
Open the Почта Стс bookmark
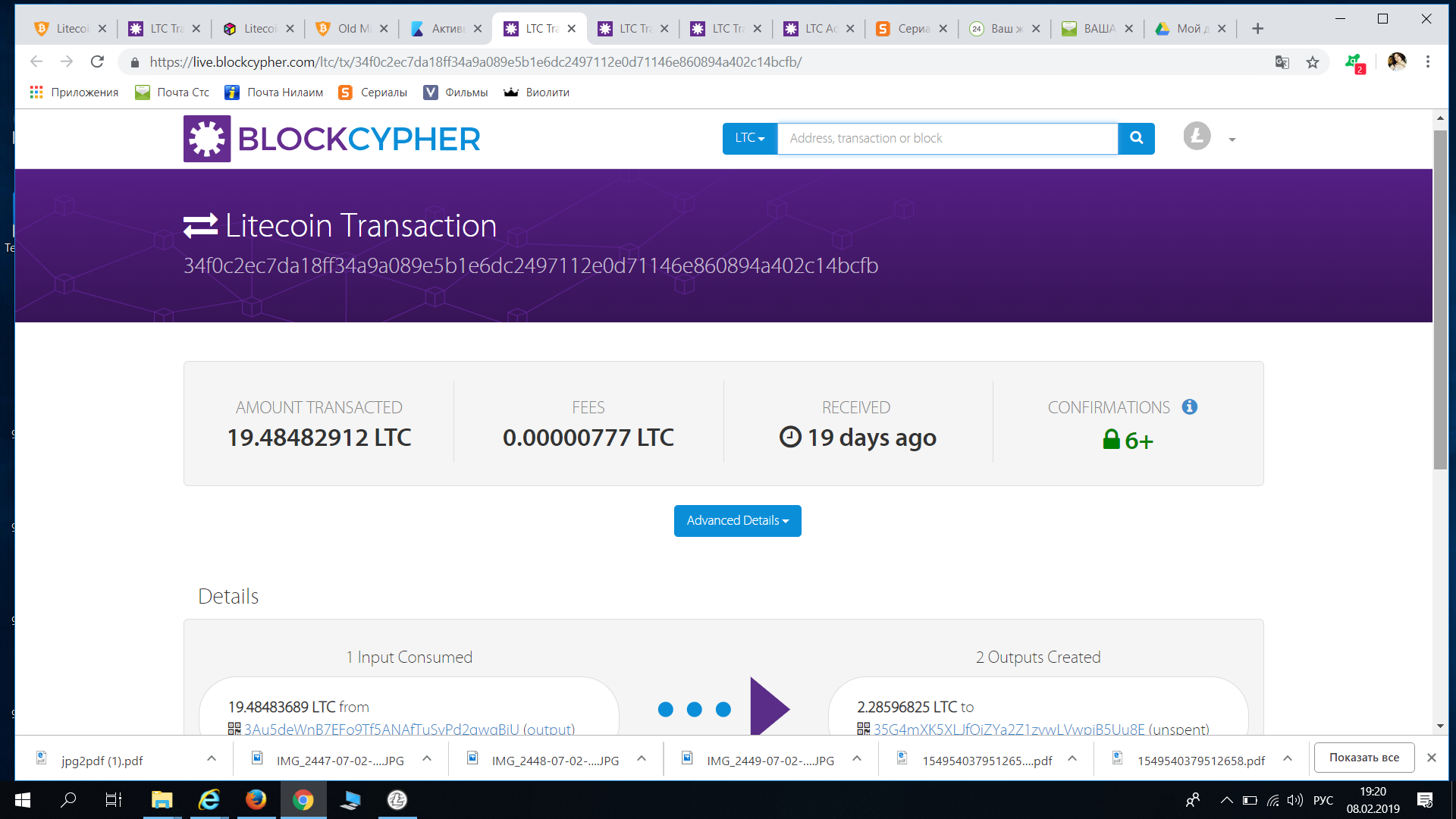click(172, 92)
